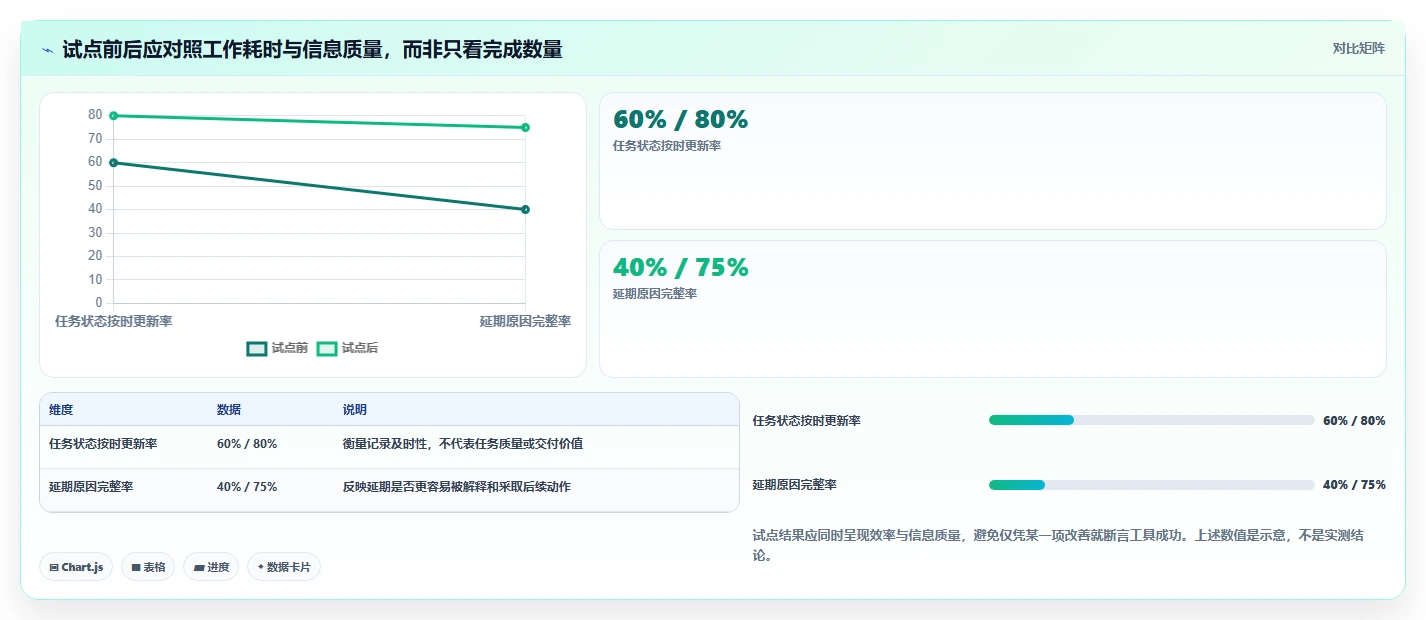Click the chart x-axis label 任务状态按时更新率
The height and width of the screenshot is (620, 1426).
(x=113, y=321)
